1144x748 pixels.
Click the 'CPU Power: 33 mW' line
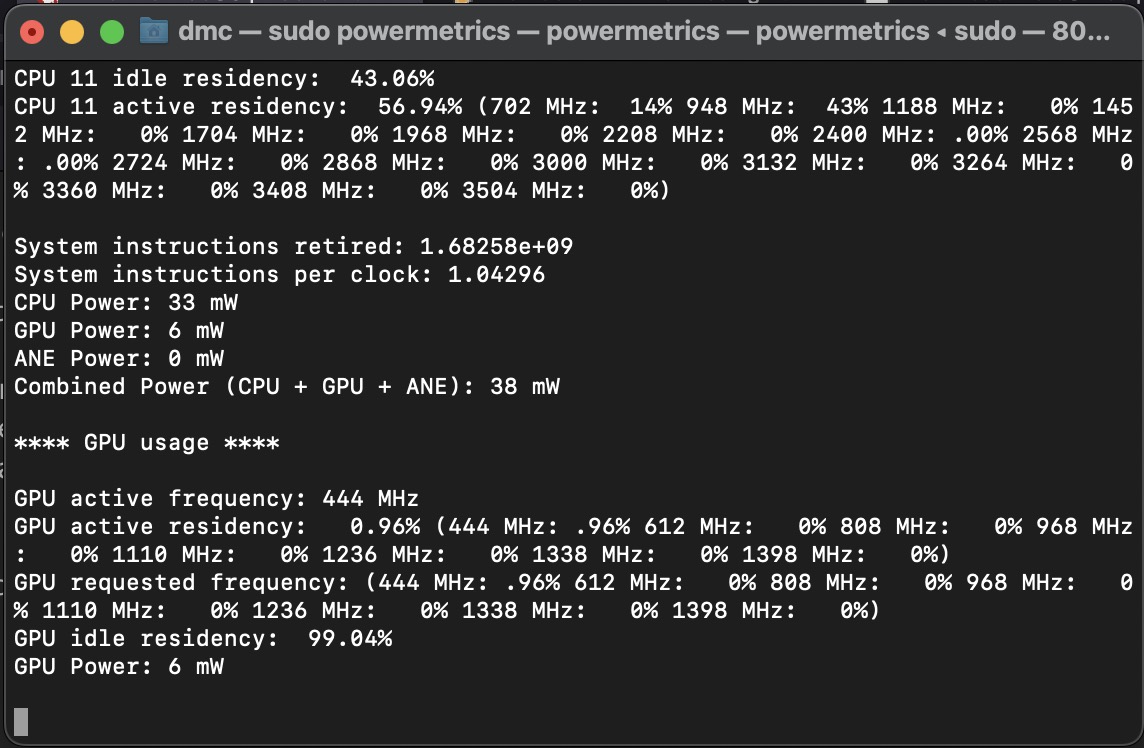point(126,302)
